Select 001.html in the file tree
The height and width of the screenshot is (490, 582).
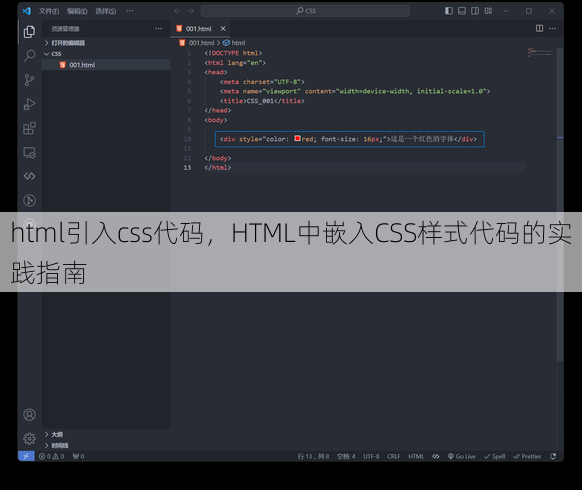click(x=106, y=65)
